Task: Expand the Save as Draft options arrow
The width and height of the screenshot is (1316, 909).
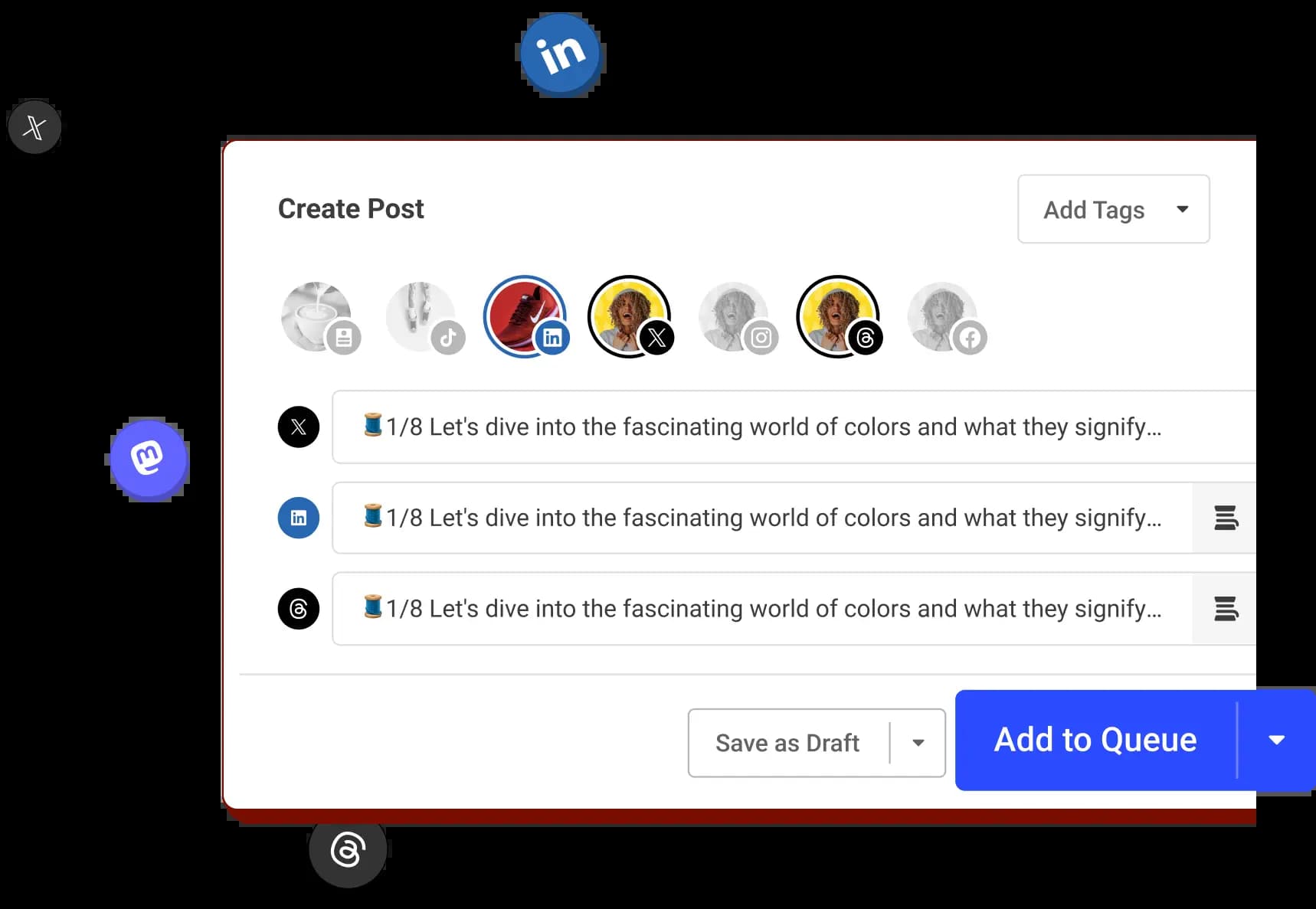Action: tap(918, 743)
